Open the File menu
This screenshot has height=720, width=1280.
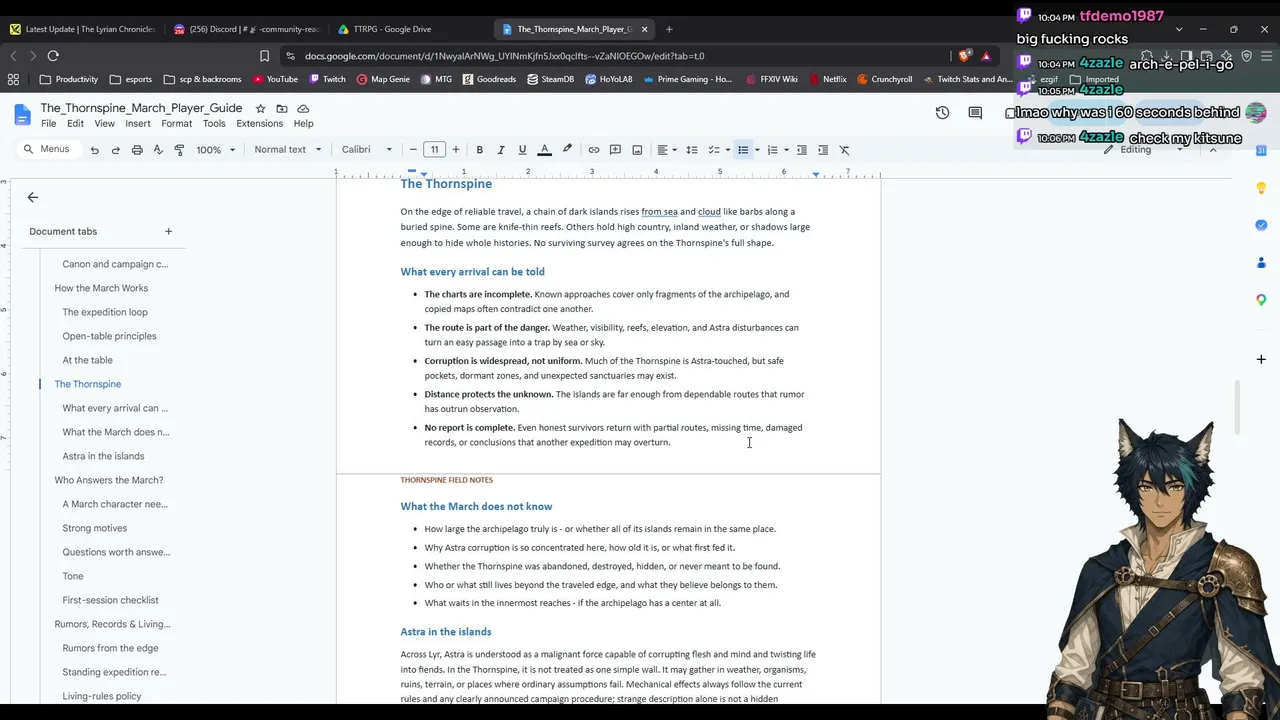48,124
